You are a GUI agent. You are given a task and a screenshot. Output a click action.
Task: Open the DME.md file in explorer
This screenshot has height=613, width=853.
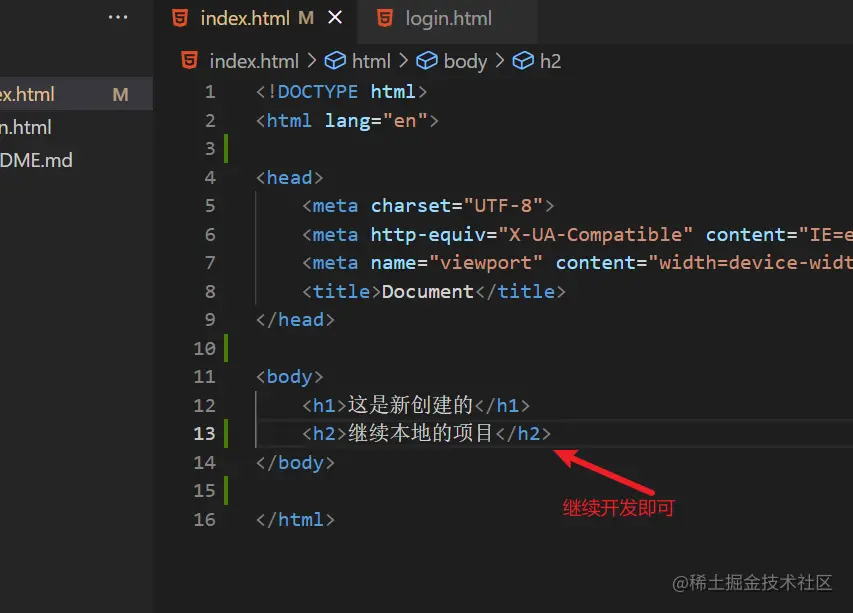point(76,160)
